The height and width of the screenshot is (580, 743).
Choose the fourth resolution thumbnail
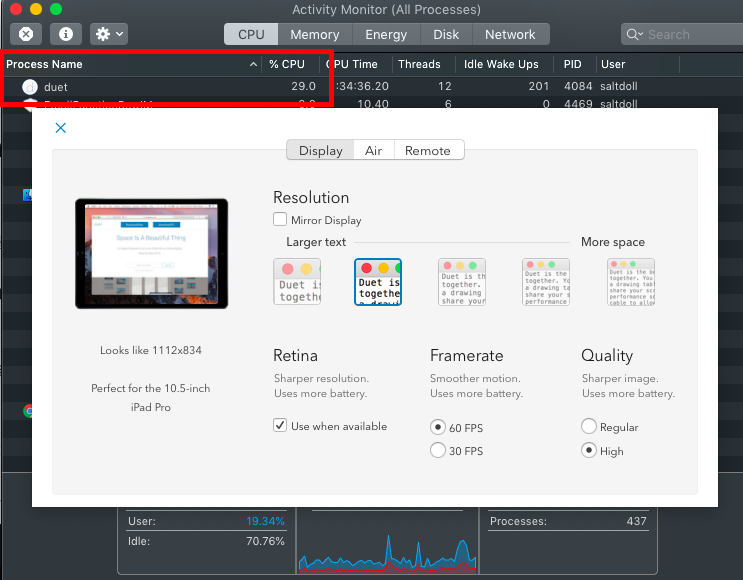coord(546,281)
